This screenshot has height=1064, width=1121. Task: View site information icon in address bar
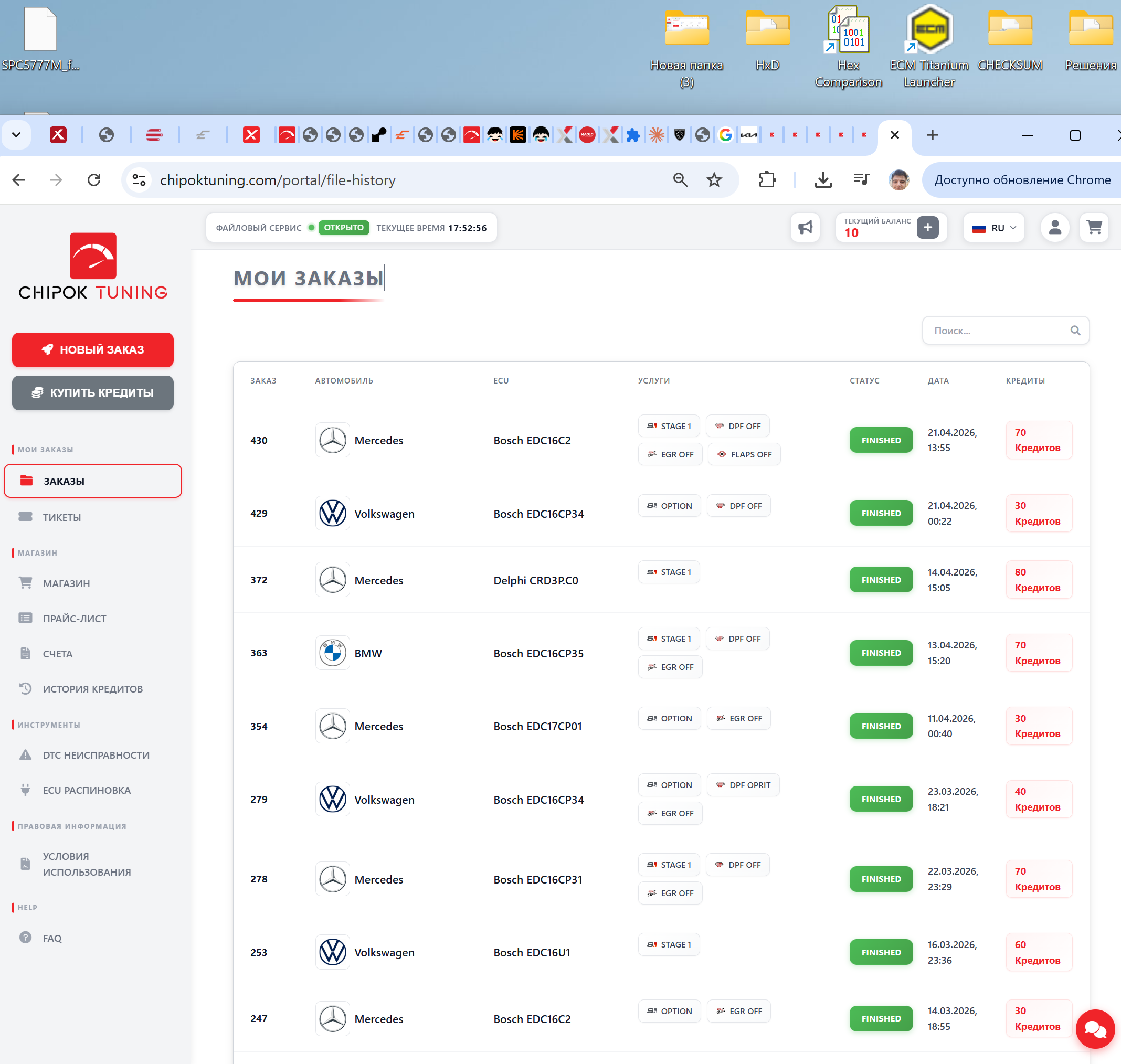pos(139,180)
